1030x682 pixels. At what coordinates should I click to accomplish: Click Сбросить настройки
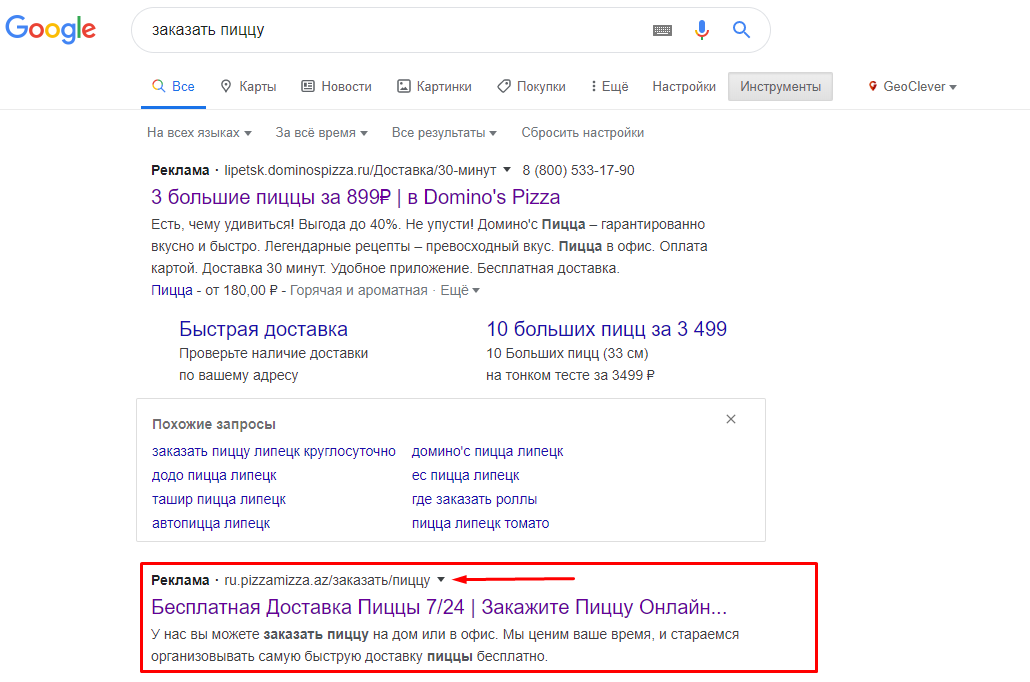(x=583, y=133)
